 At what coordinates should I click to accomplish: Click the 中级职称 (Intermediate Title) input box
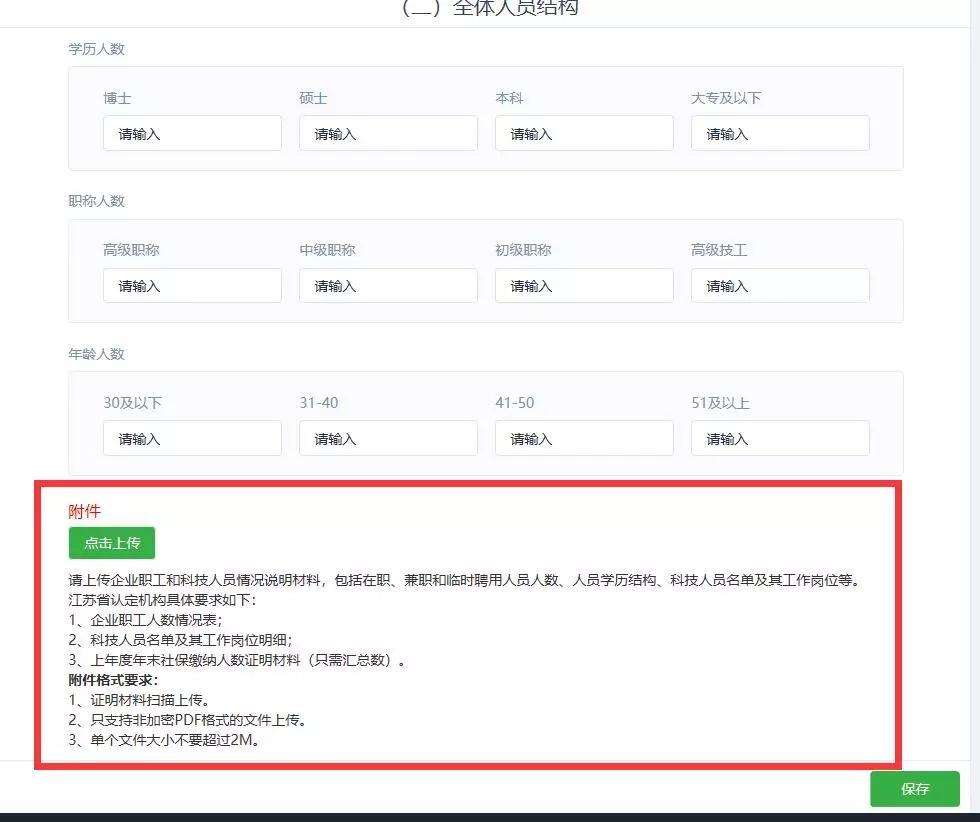[x=388, y=285]
